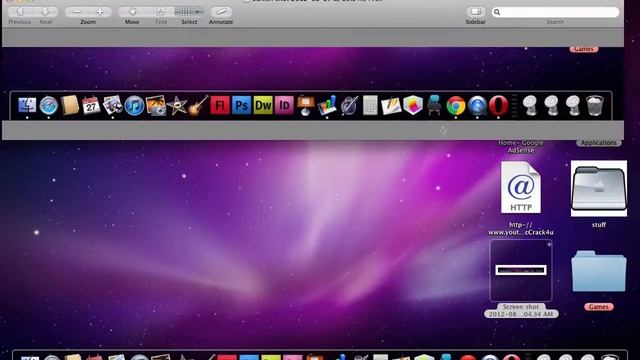640x360 pixels.
Task: Click the Previous page button in Preview
Action: coord(20,12)
